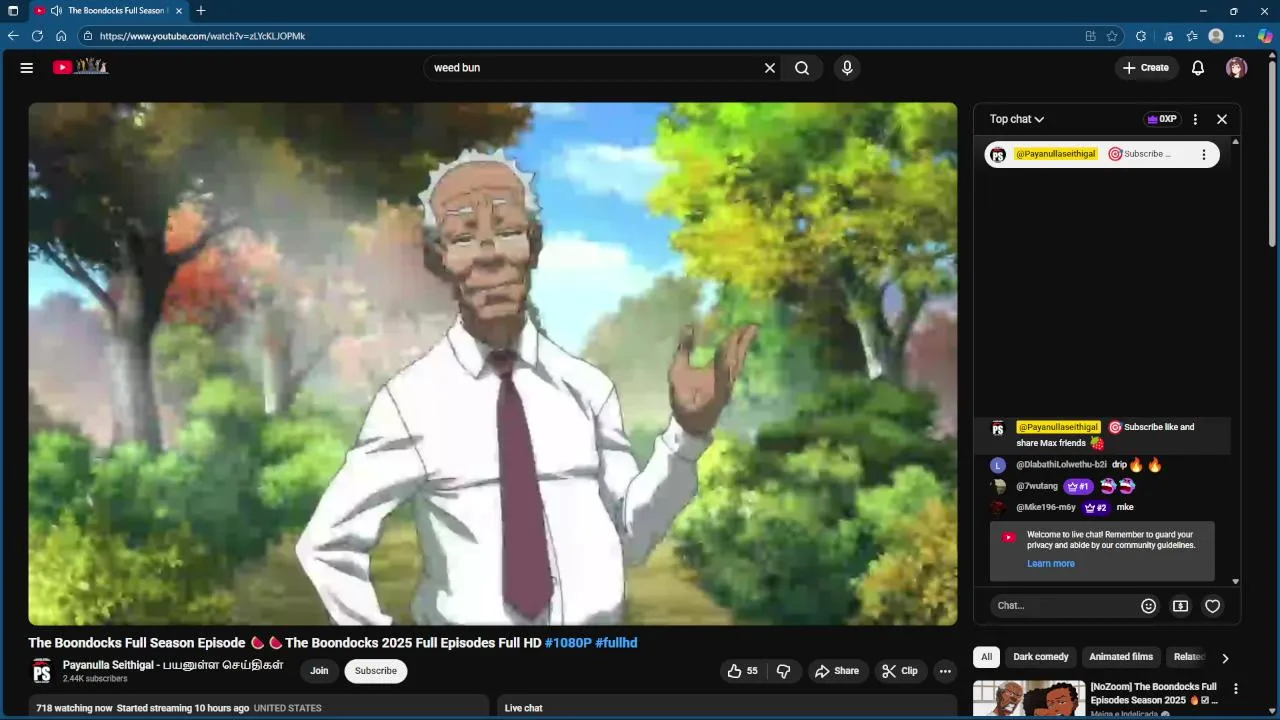The height and width of the screenshot is (720, 1280).
Task: Open browser profile avatar
Action: 1216,36
